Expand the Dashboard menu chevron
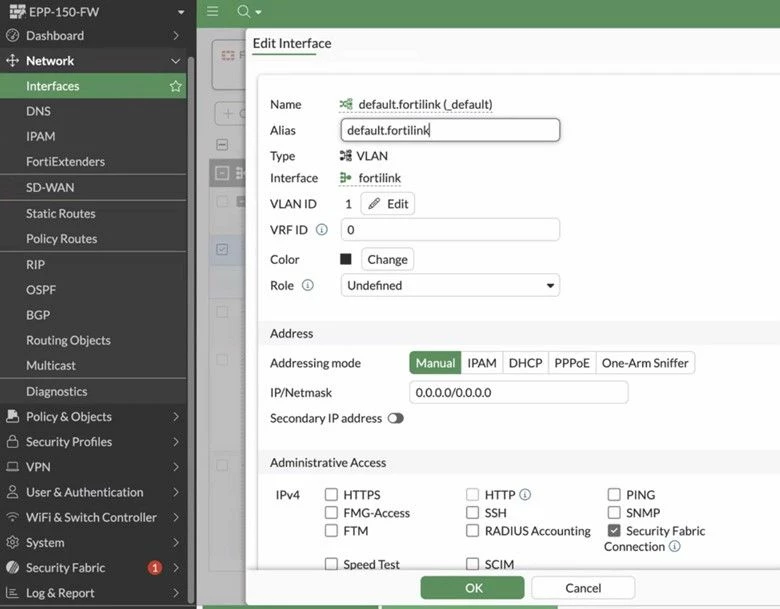780x609 pixels. point(176,35)
